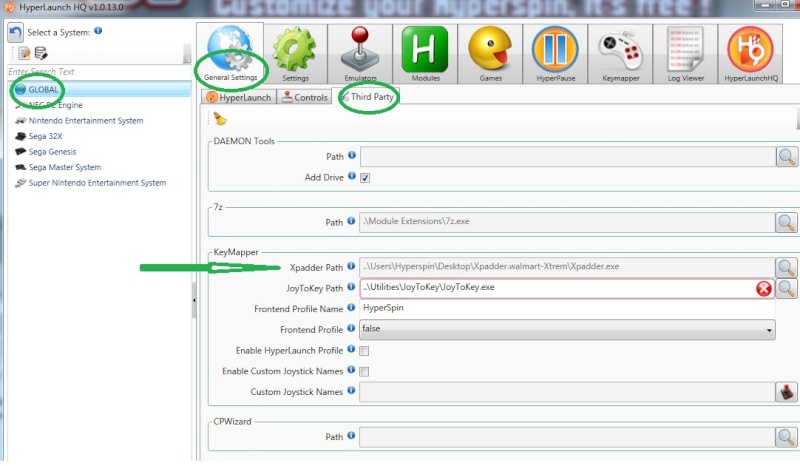Browse for JoyToKey path
800x466 pixels.
[x=786, y=288]
